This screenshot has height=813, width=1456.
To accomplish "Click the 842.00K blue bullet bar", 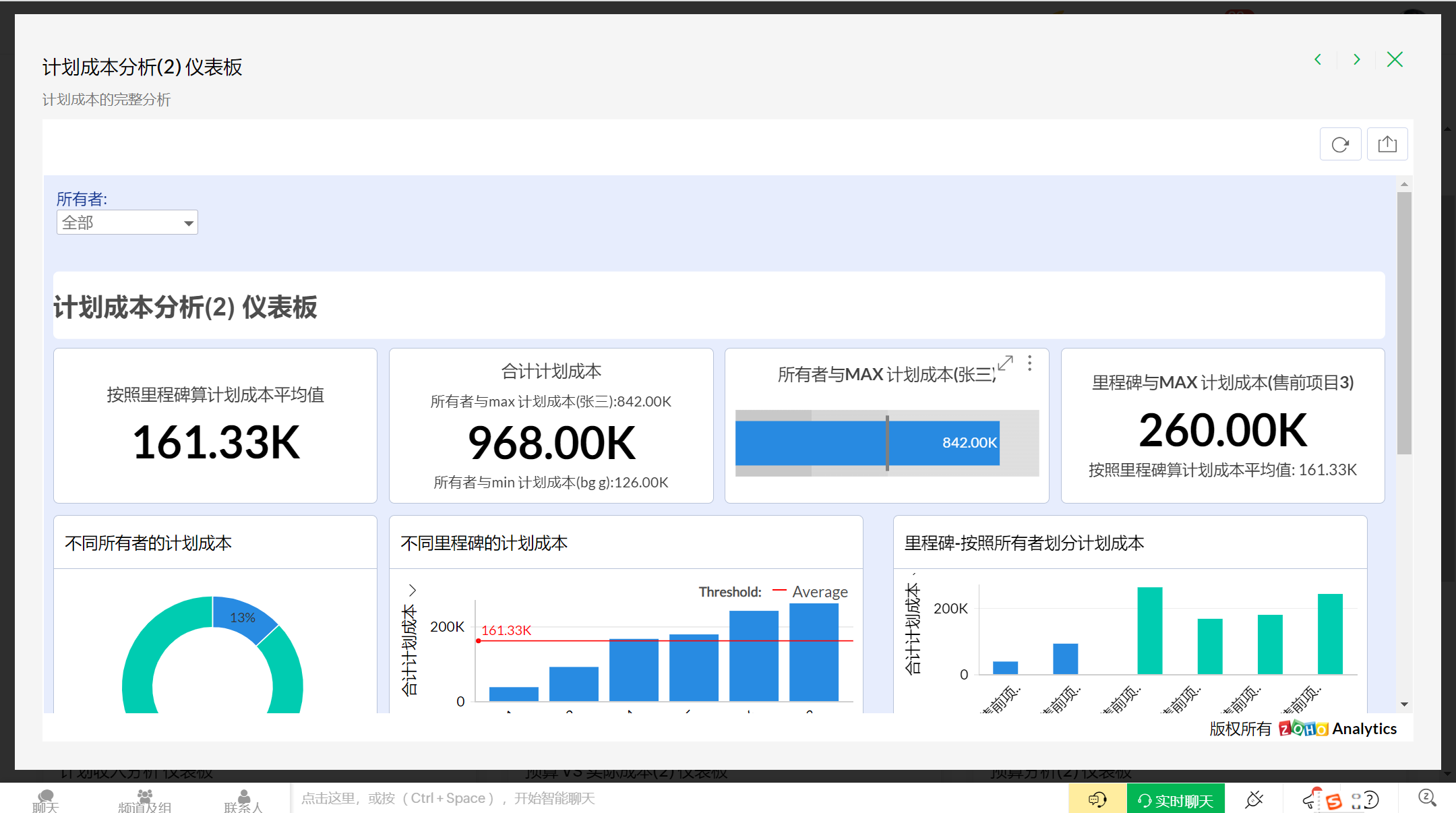I will point(809,443).
